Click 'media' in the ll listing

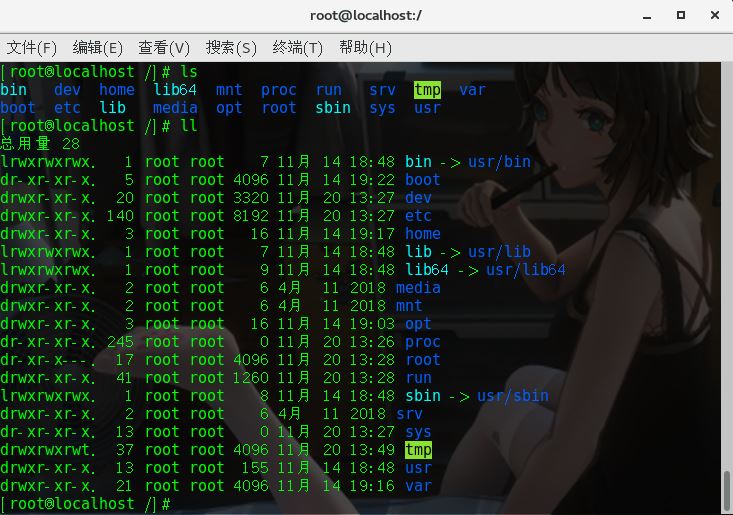(x=418, y=288)
